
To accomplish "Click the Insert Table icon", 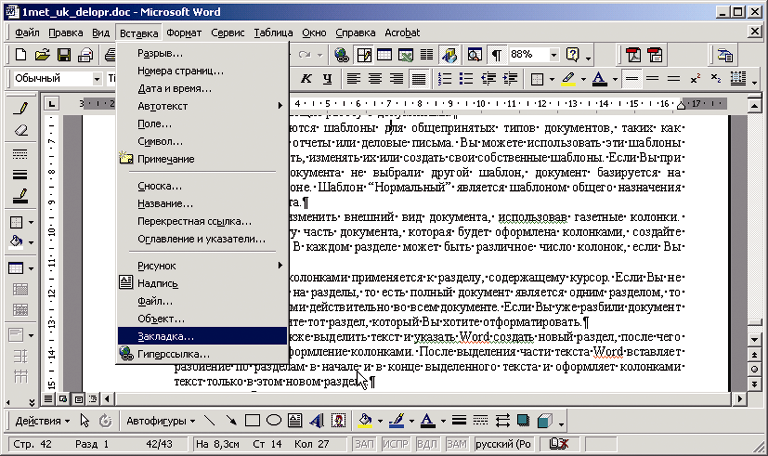I will click(384, 54).
